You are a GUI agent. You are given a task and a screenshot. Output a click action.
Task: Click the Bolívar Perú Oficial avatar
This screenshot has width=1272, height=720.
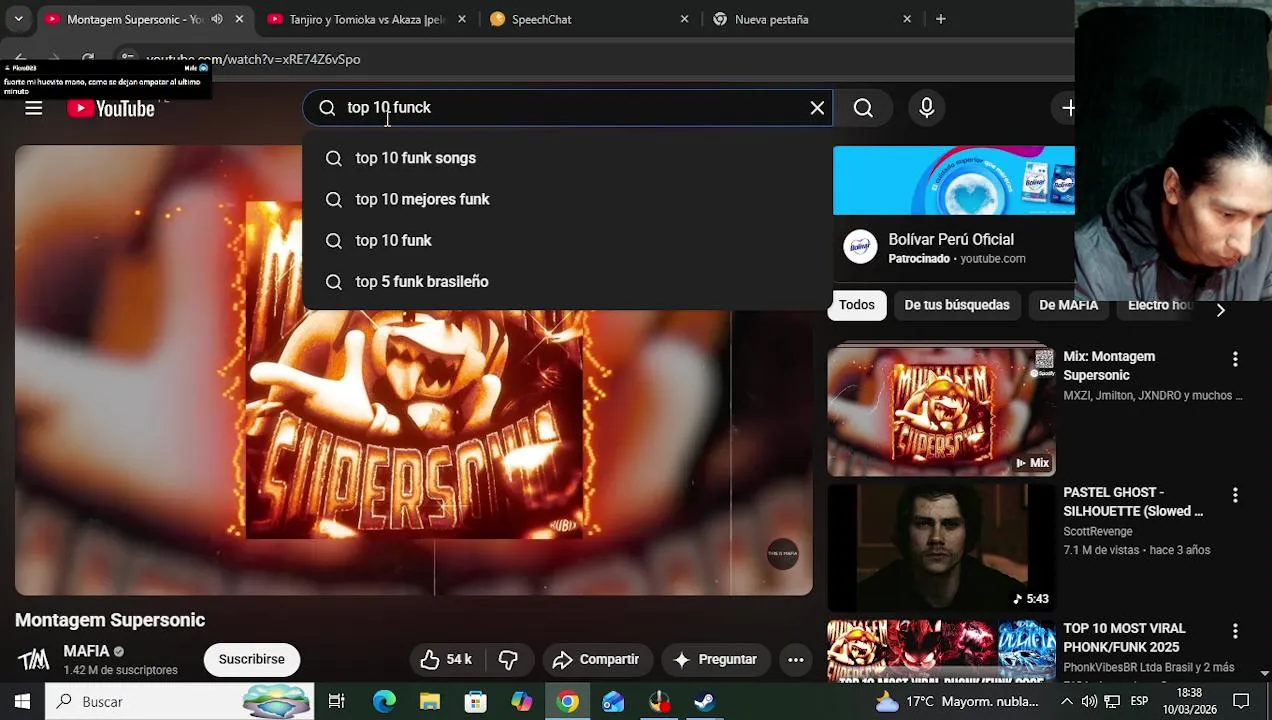click(860, 247)
